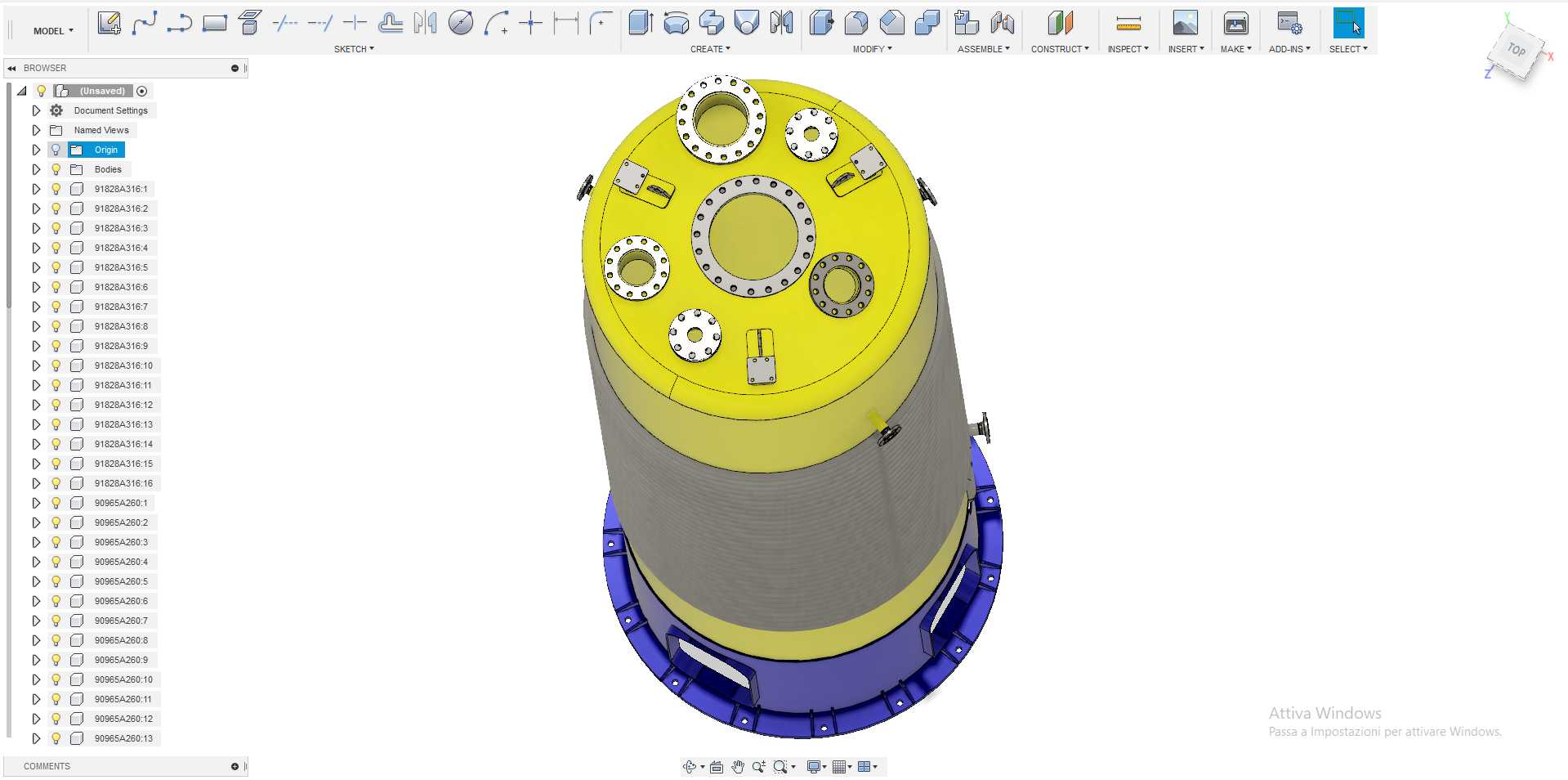Select the Line sketch tool

pyautogui.click(x=179, y=23)
